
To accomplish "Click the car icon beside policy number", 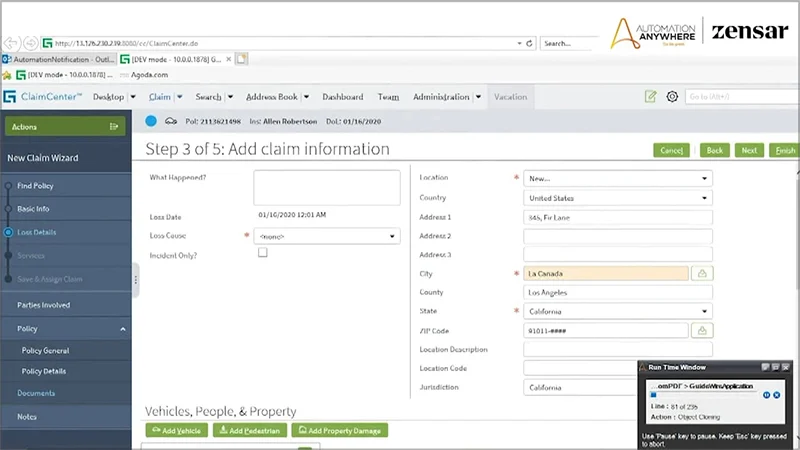I will click(171, 121).
